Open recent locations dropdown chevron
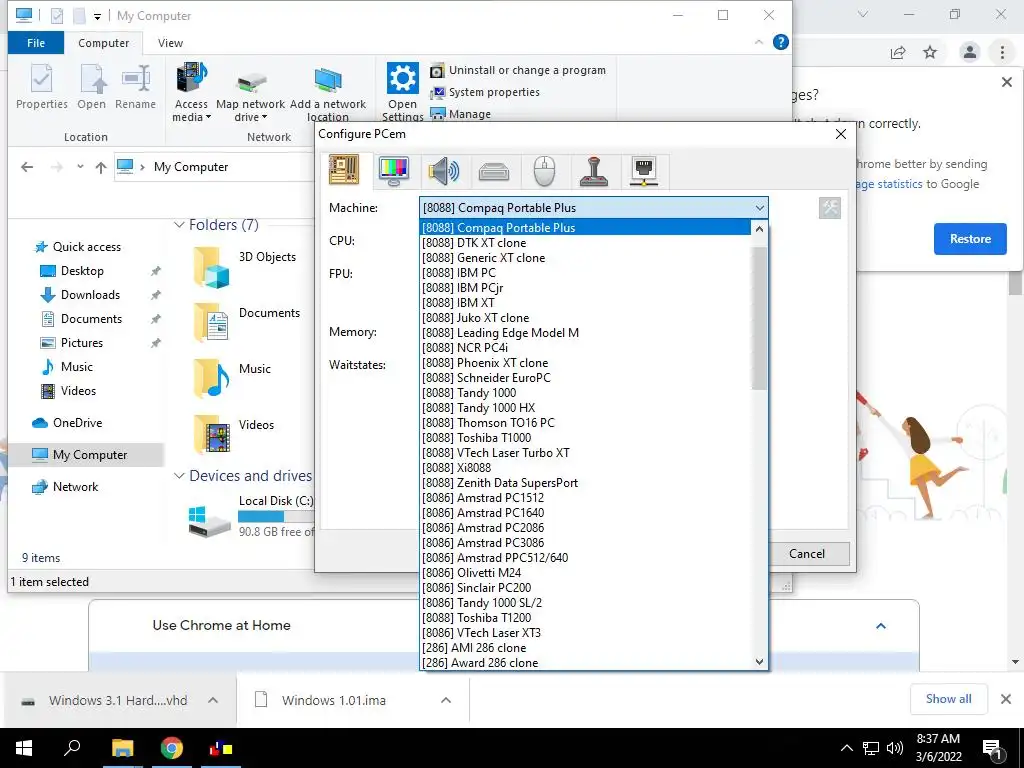 click(80, 167)
